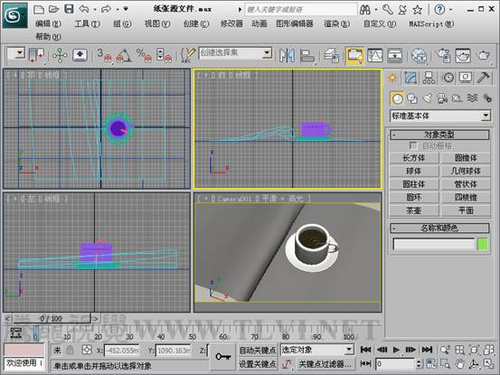Collapse the 对象类型 rollout

pos(440,135)
